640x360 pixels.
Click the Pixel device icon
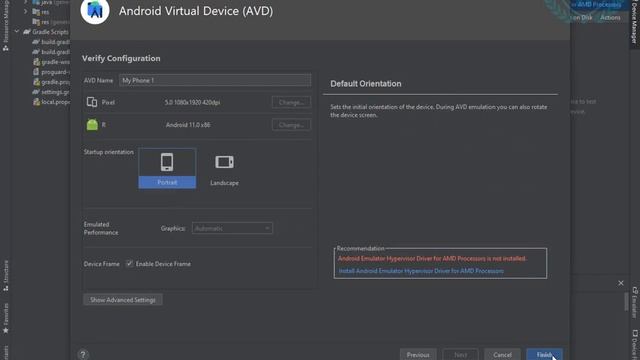coord(92,102)
